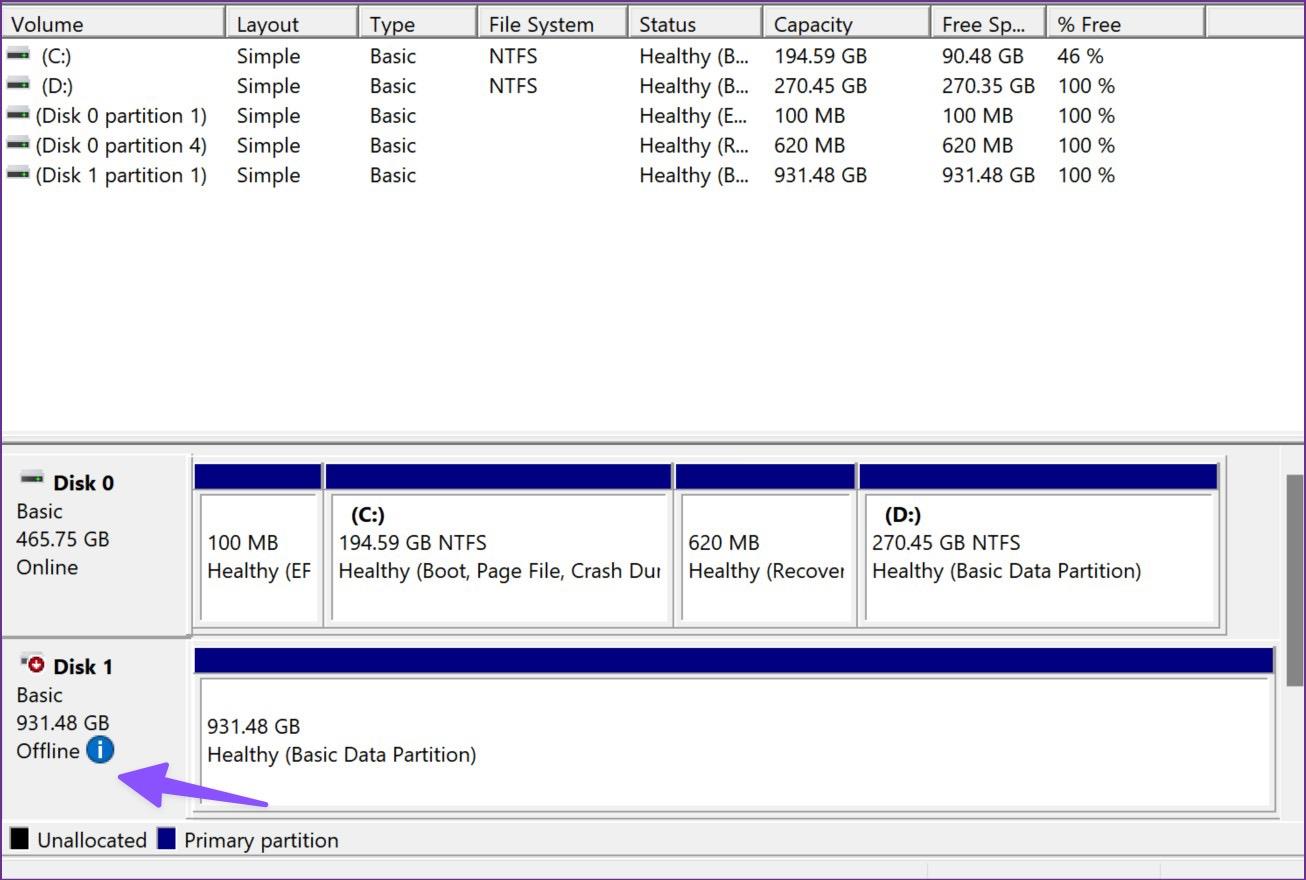The height and width of the screenshot is (880, 1306).
Task: Select the 194.59 GB NTFS (C:) partition block
Action: tap(499, 557)
